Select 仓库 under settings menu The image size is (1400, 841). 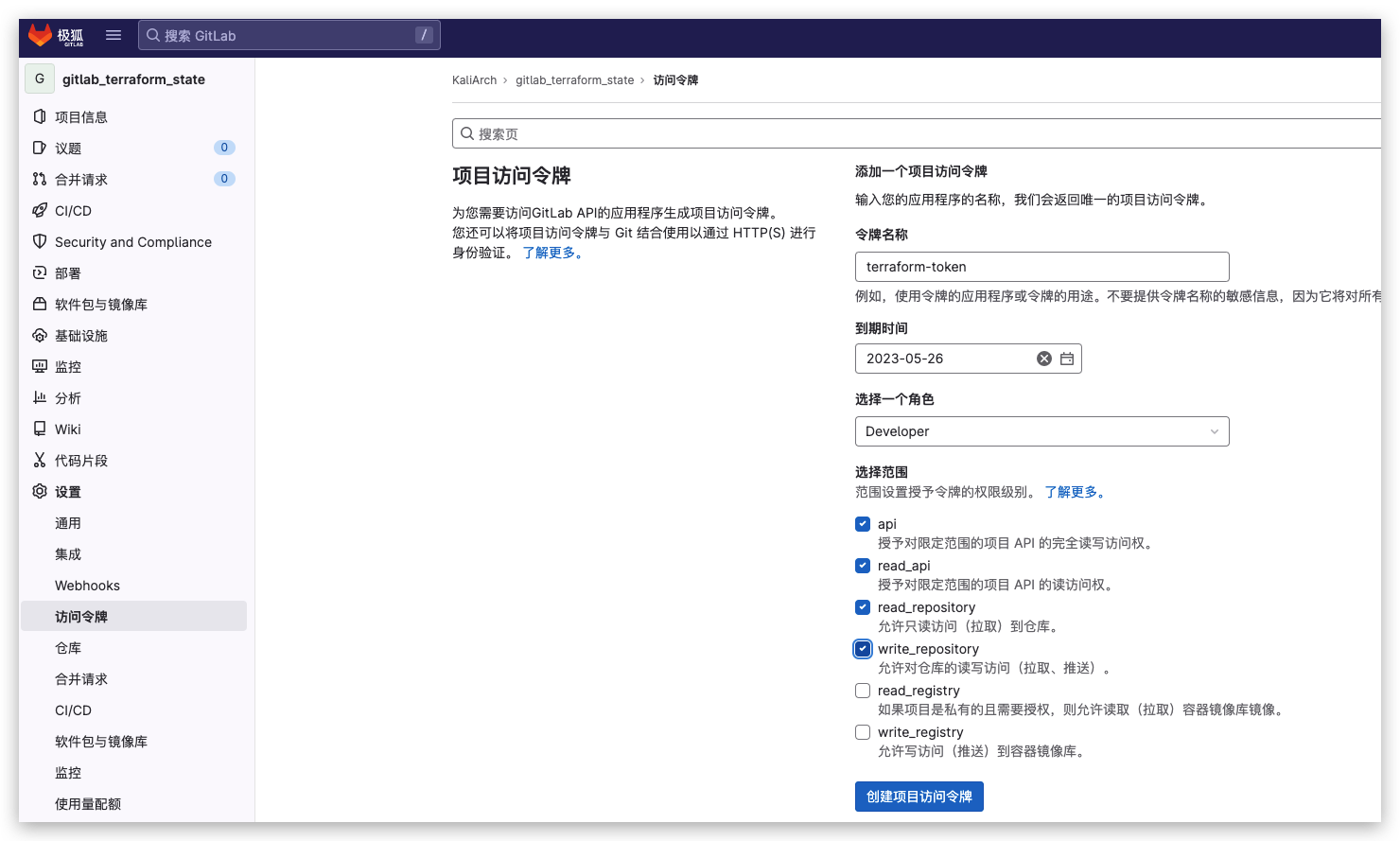point(68,648)
